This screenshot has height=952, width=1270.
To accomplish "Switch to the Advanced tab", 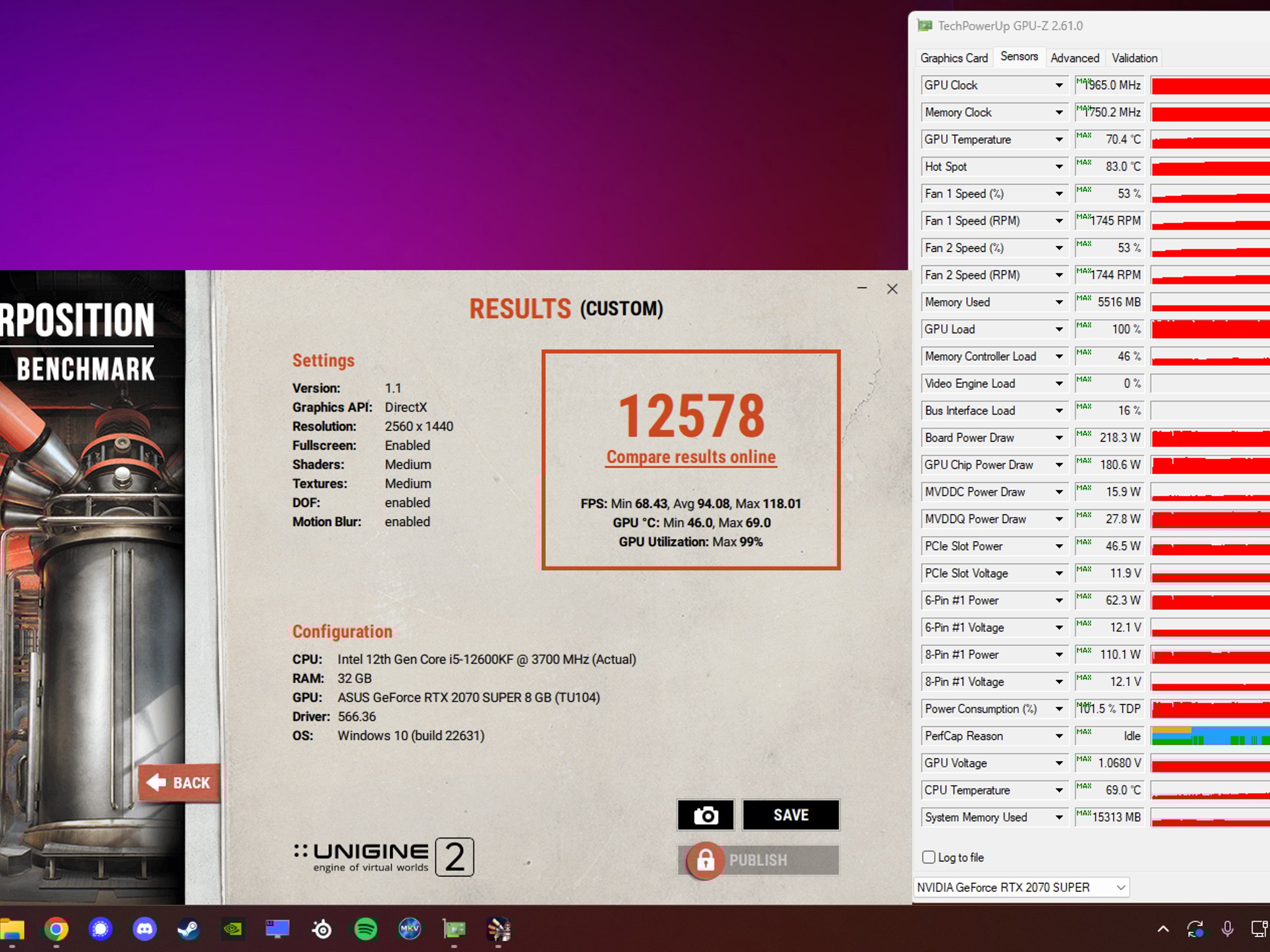I will pyautogui.click(x=1075, y=57).
